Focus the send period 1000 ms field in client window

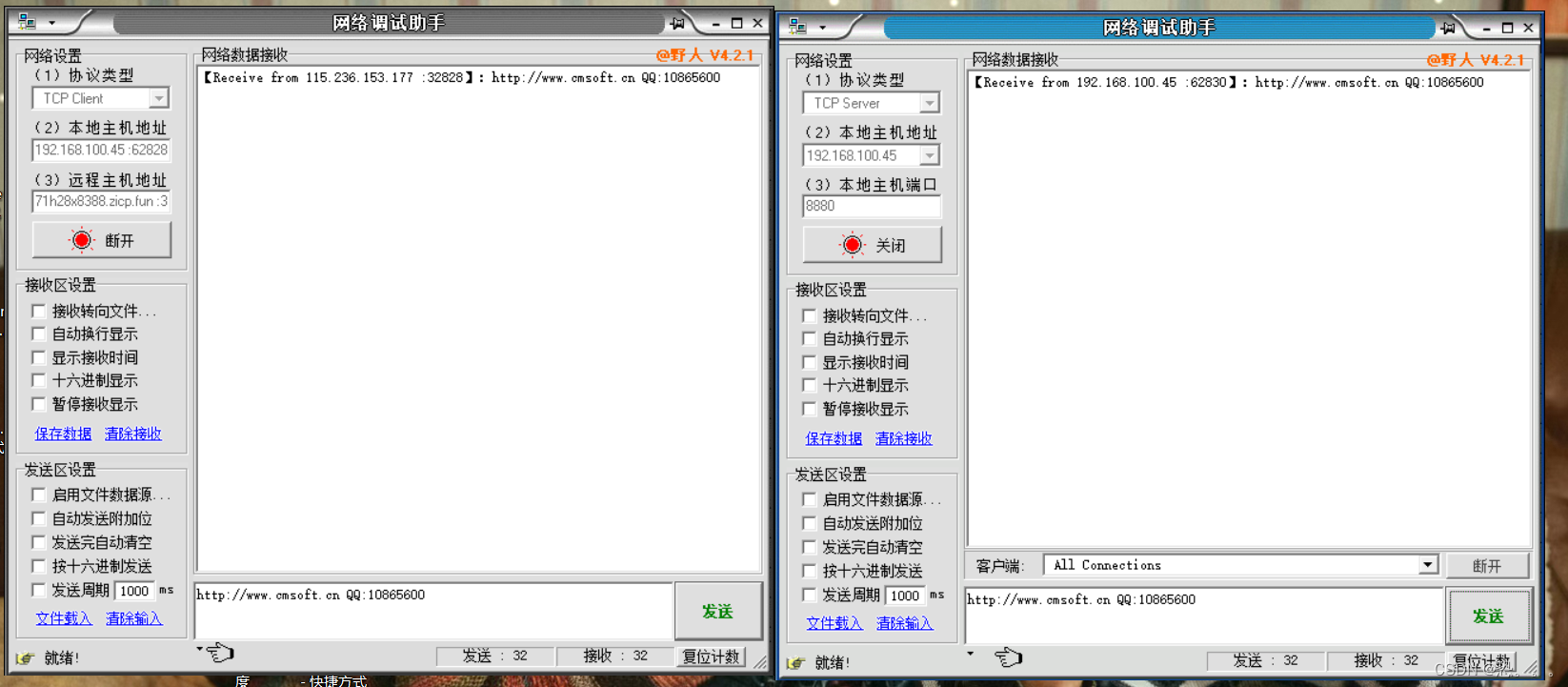(134, 591)
